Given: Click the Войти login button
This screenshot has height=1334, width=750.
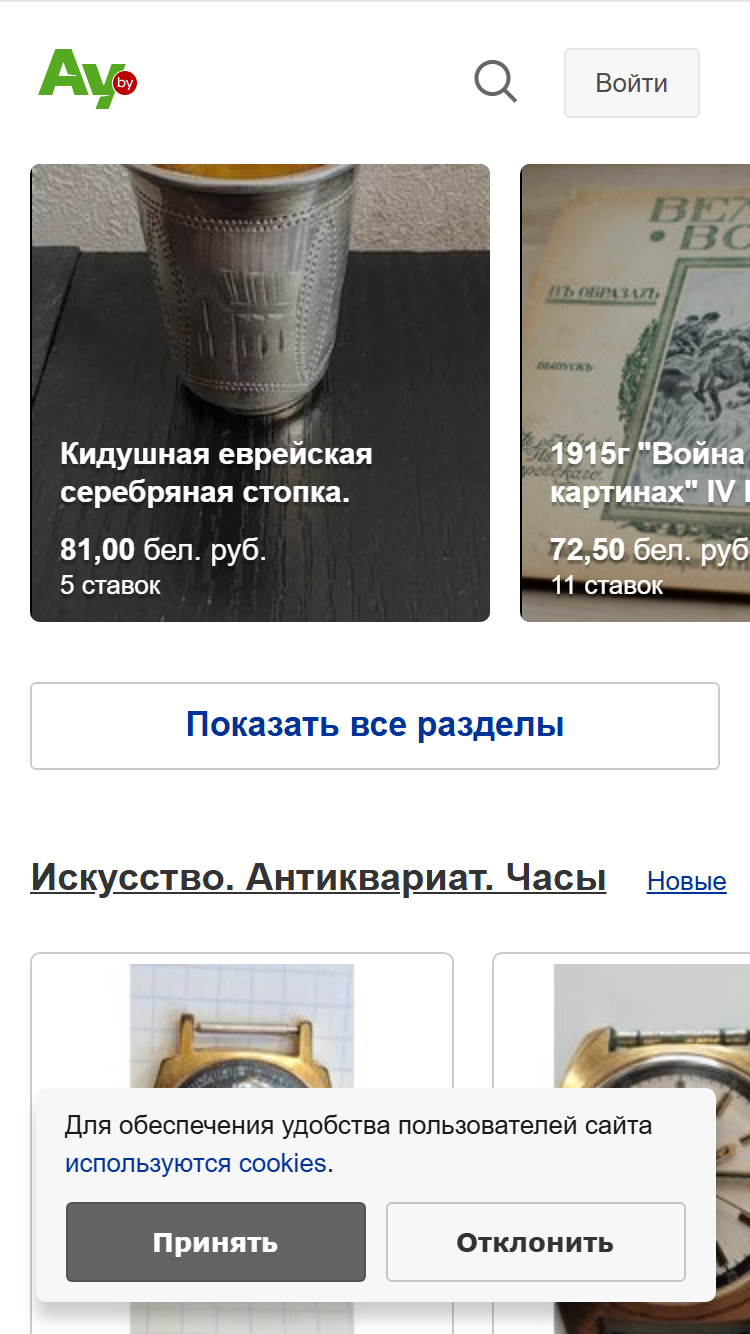Looking at the screenshot, I should (632, 83).
